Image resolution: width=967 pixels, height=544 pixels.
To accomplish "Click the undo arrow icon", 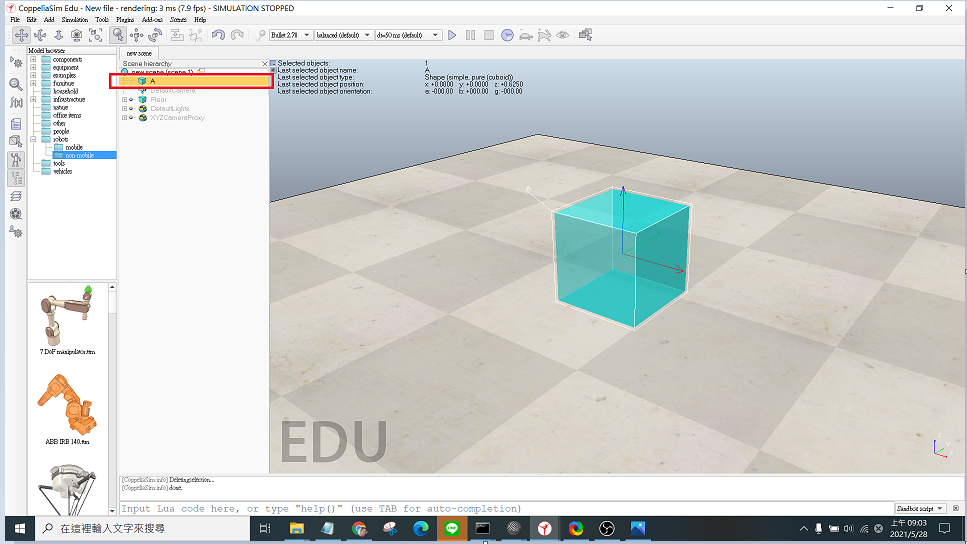I will pyautogui.click(x=218, y=35).
